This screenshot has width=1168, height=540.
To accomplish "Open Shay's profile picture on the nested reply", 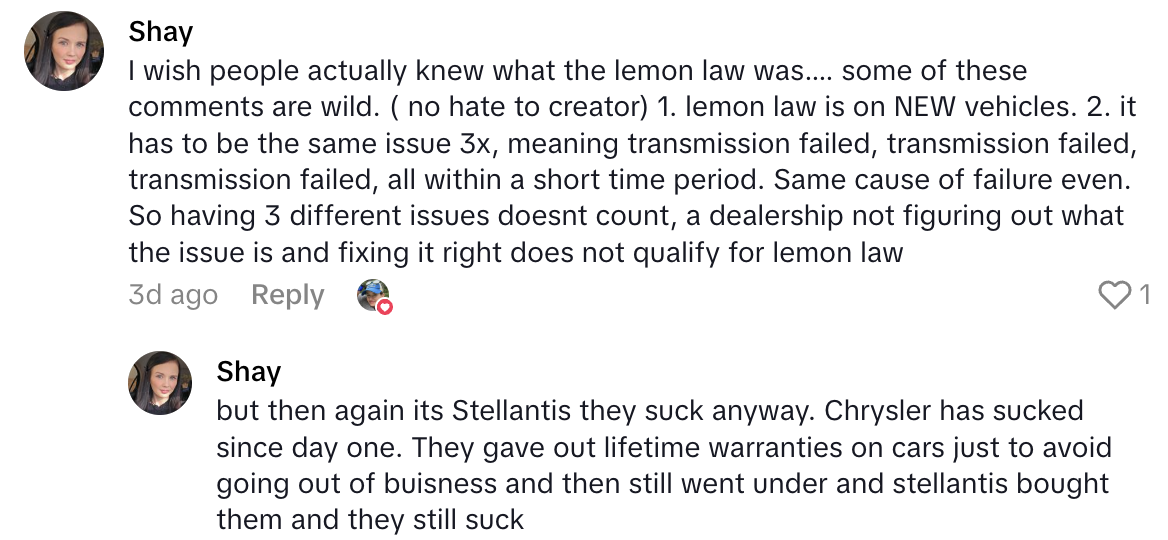I will (x=160, y=382).
